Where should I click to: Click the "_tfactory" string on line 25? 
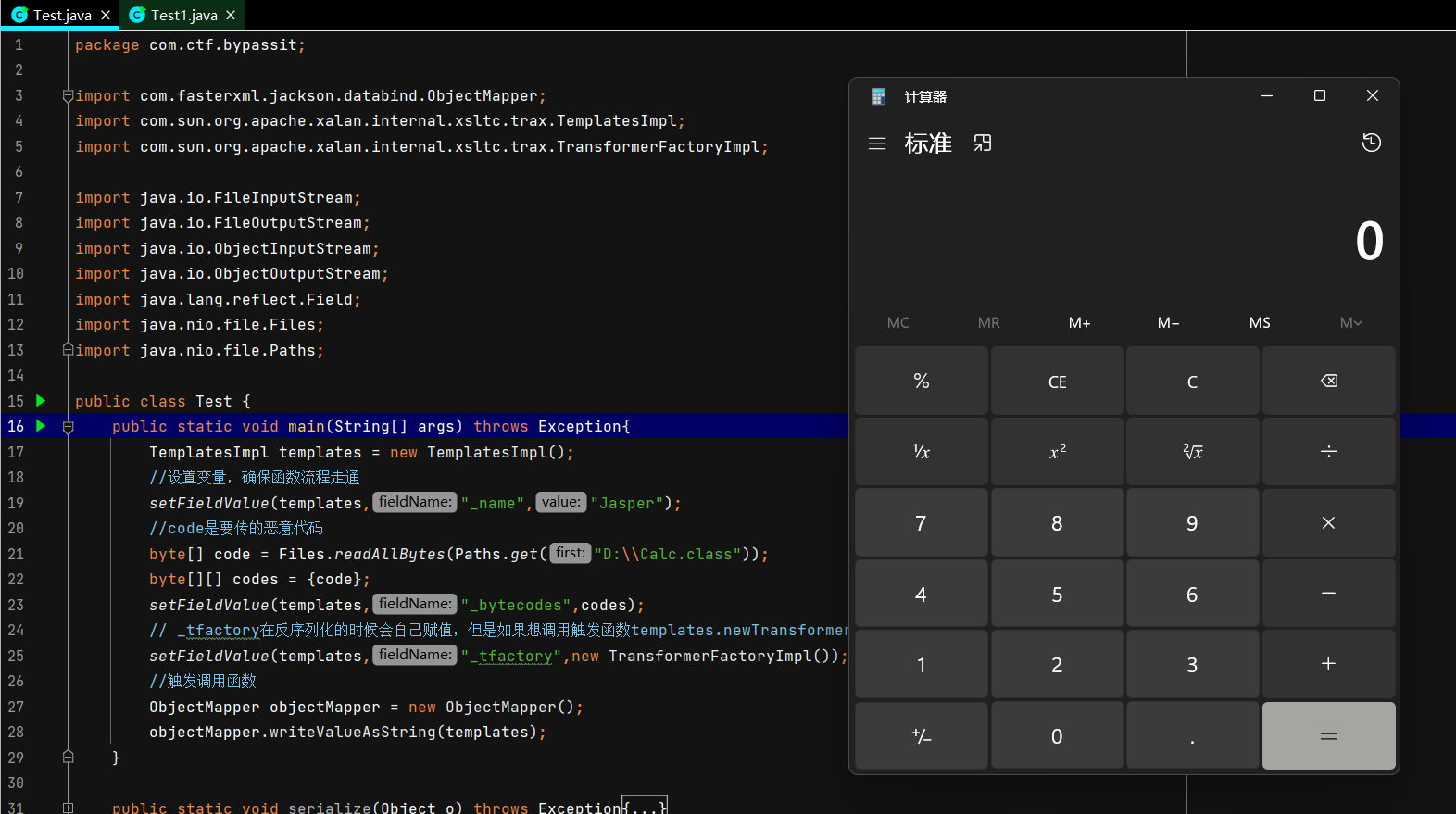[x=511, y=656]
